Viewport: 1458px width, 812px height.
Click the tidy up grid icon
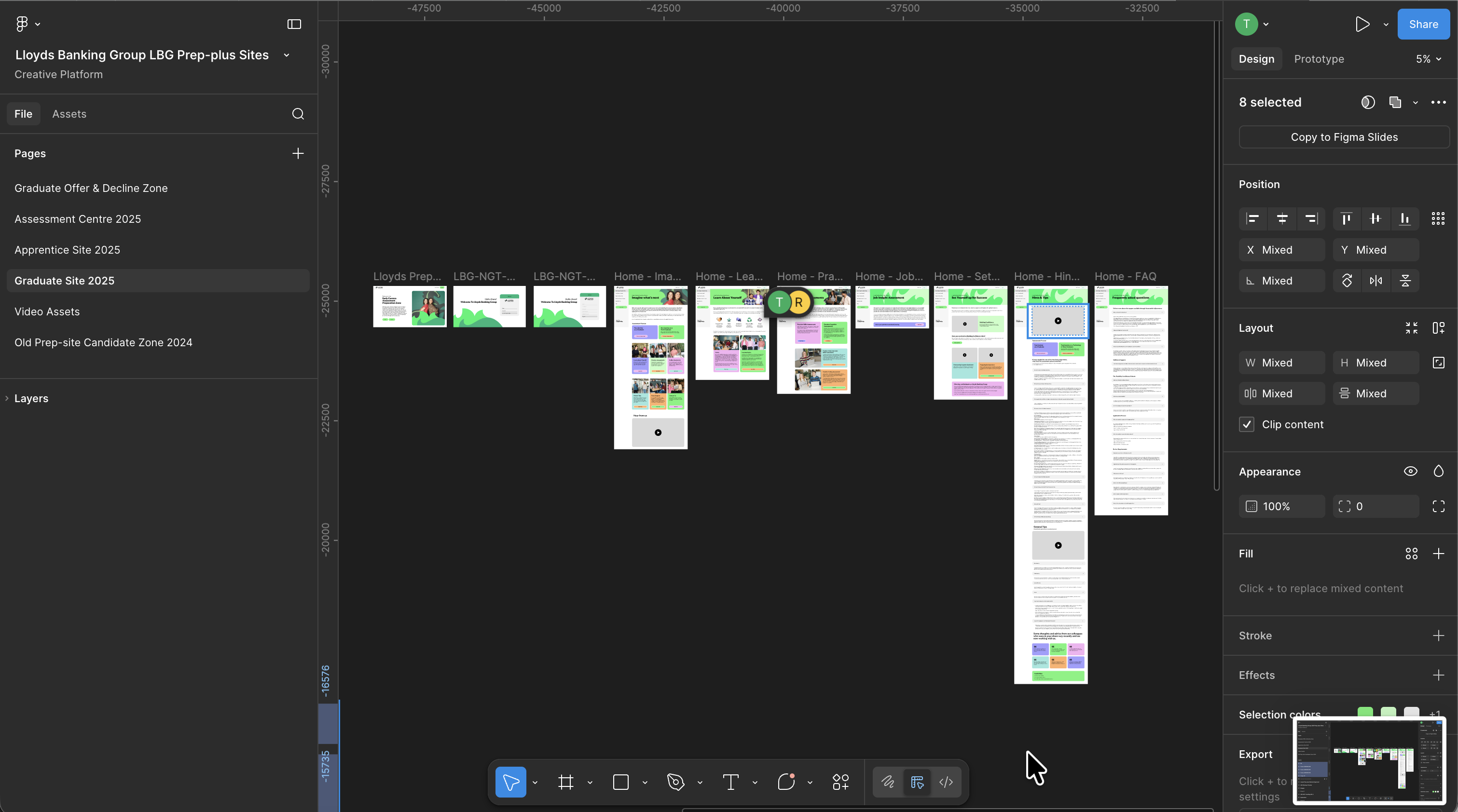point(1438,218)
